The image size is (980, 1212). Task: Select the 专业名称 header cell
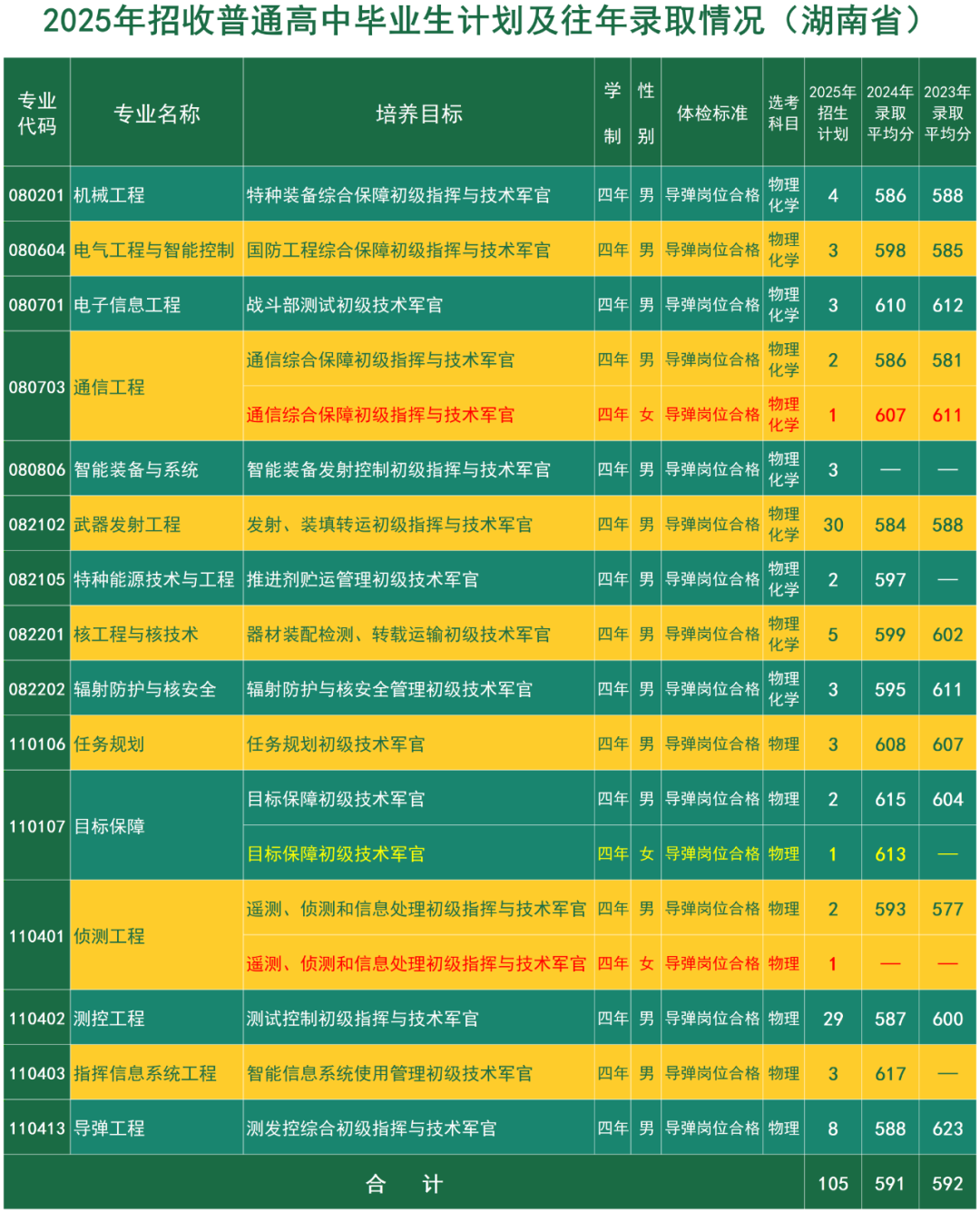pos(157,113)
